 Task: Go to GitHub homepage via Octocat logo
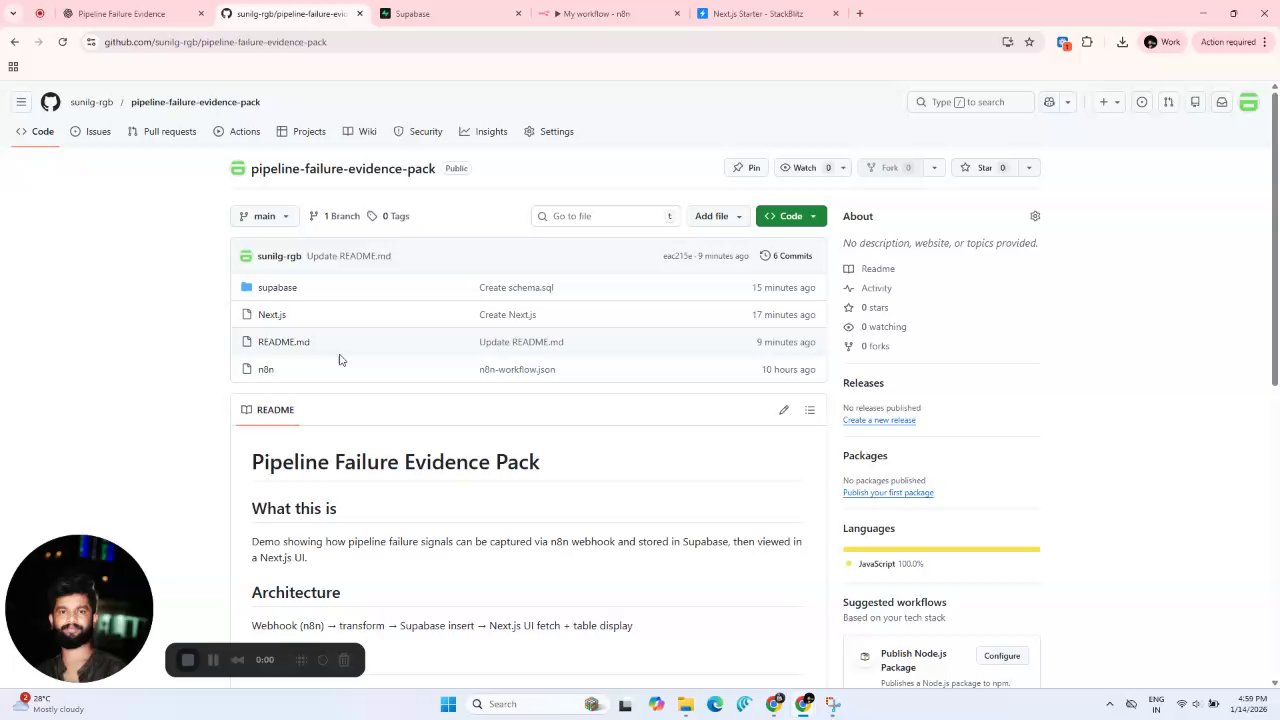tap(50, 102)
